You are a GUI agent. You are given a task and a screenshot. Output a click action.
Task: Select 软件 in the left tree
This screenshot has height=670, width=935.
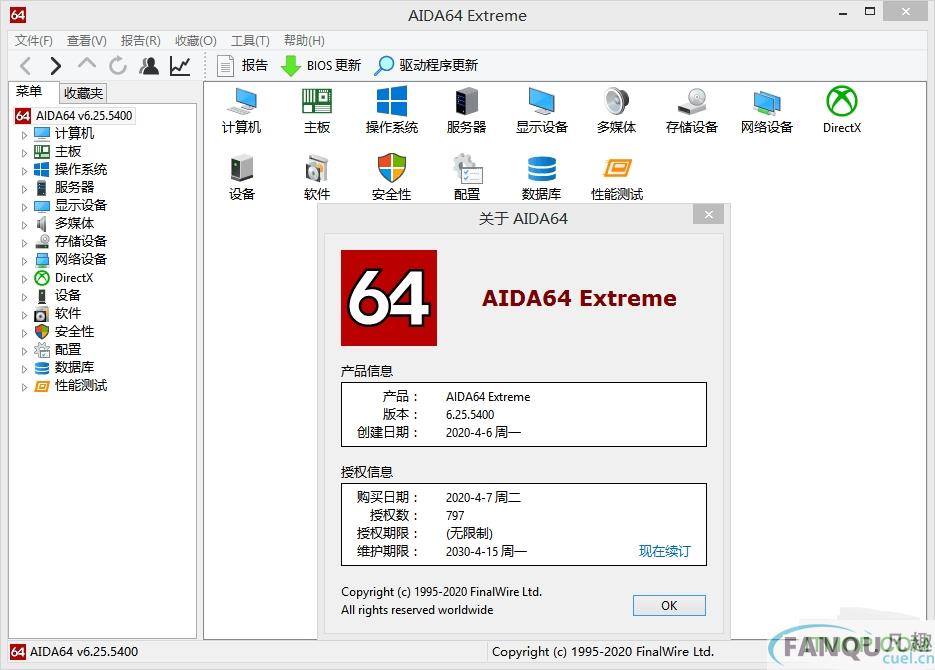(67, 314)
